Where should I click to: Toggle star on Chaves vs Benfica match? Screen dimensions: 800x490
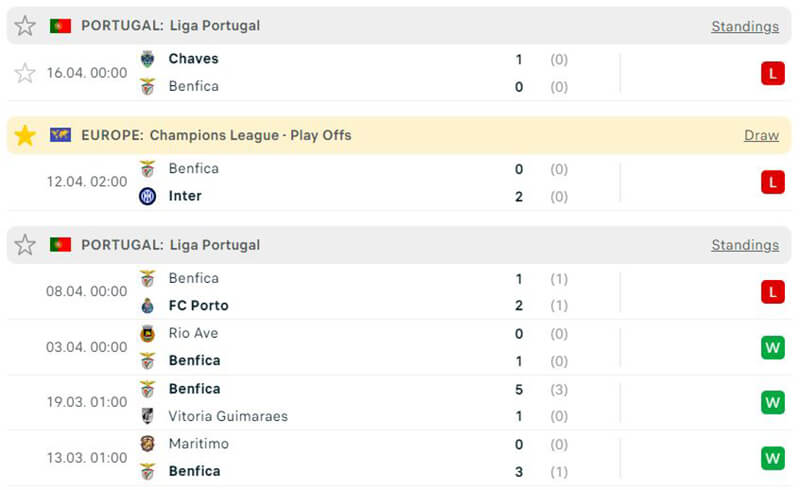pos(25,73)
